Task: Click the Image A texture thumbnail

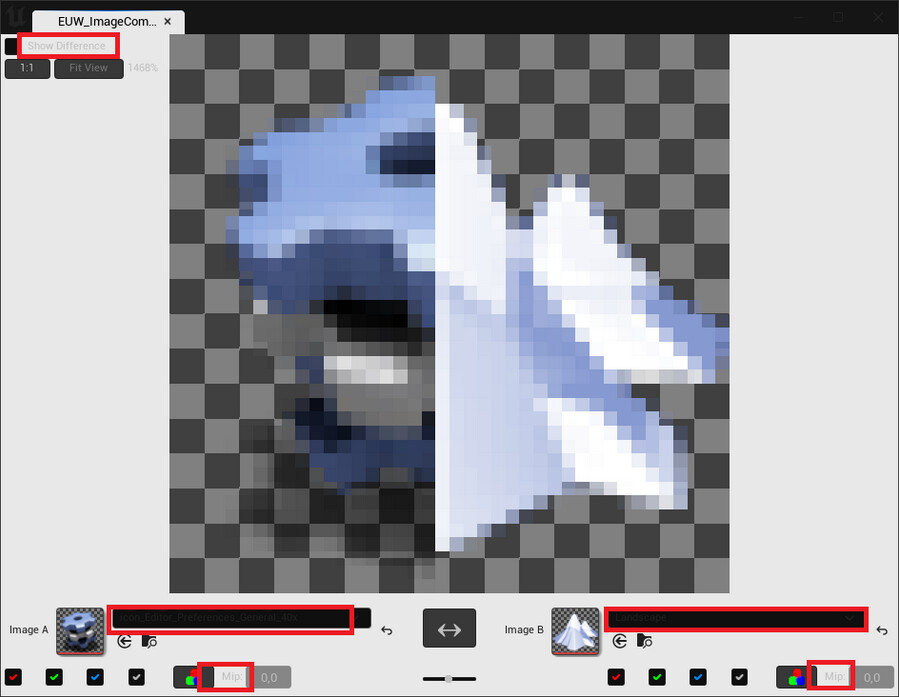Action: [79, 630]
